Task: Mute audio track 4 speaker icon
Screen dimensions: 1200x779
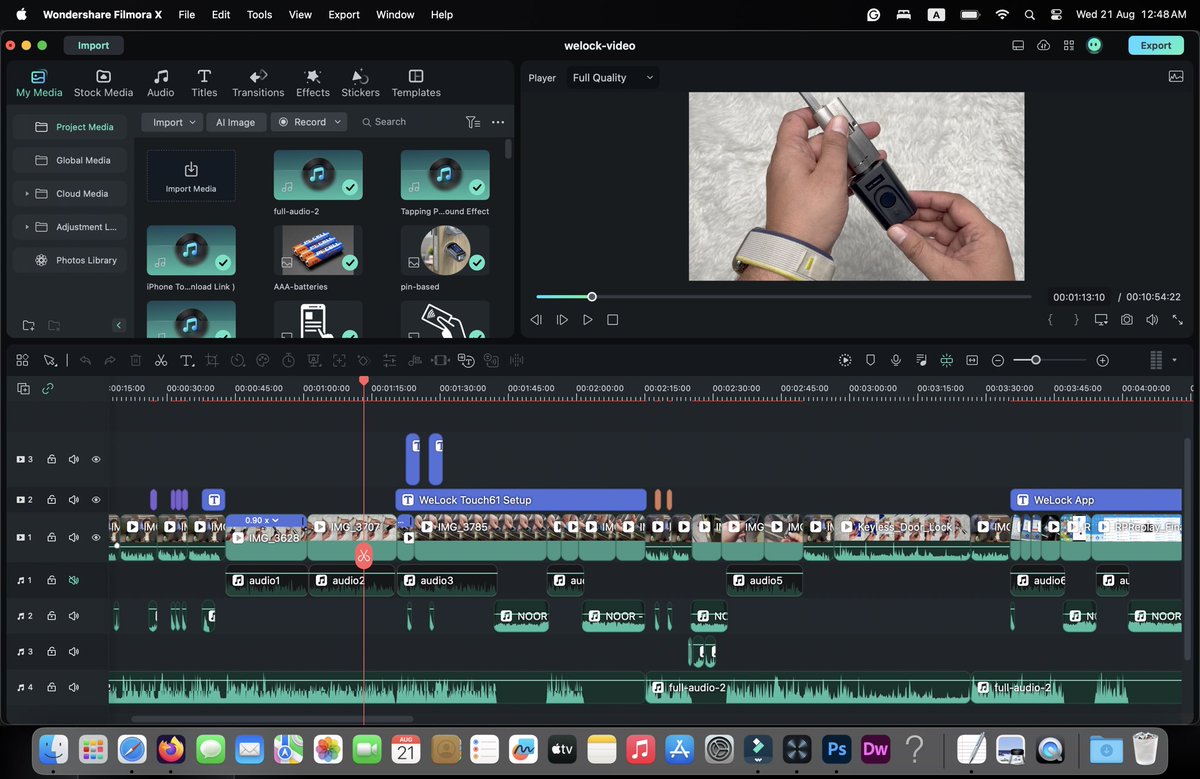Action: [x=73, y=688]
